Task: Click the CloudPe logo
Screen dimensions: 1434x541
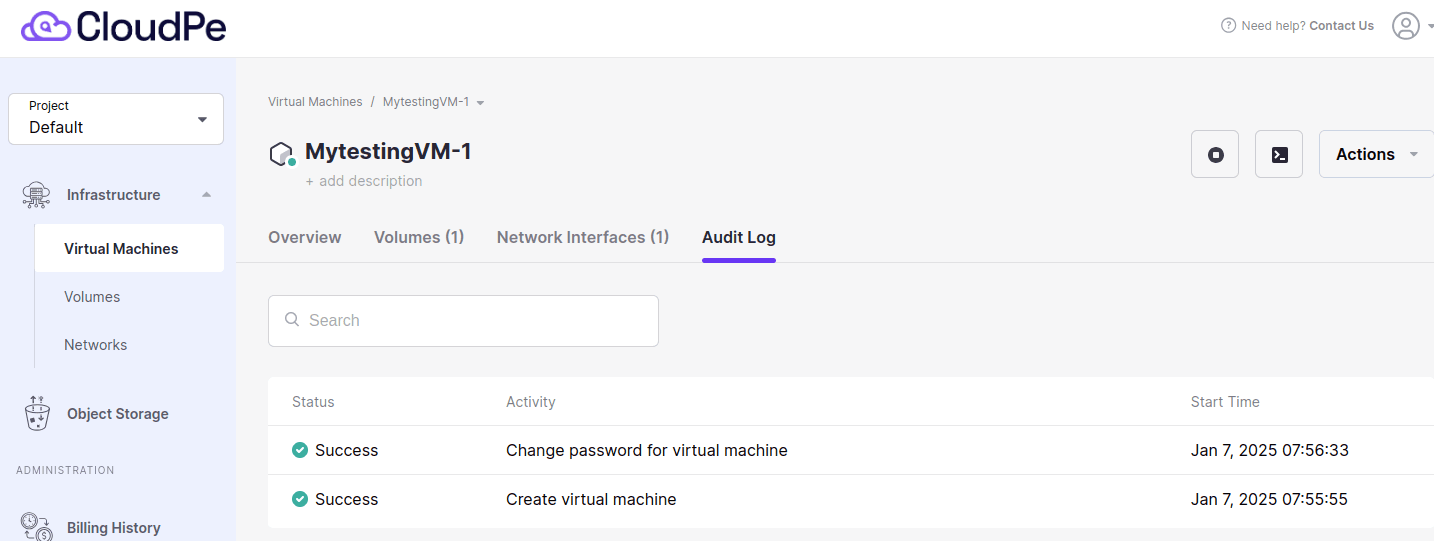Action: point(123,26)
